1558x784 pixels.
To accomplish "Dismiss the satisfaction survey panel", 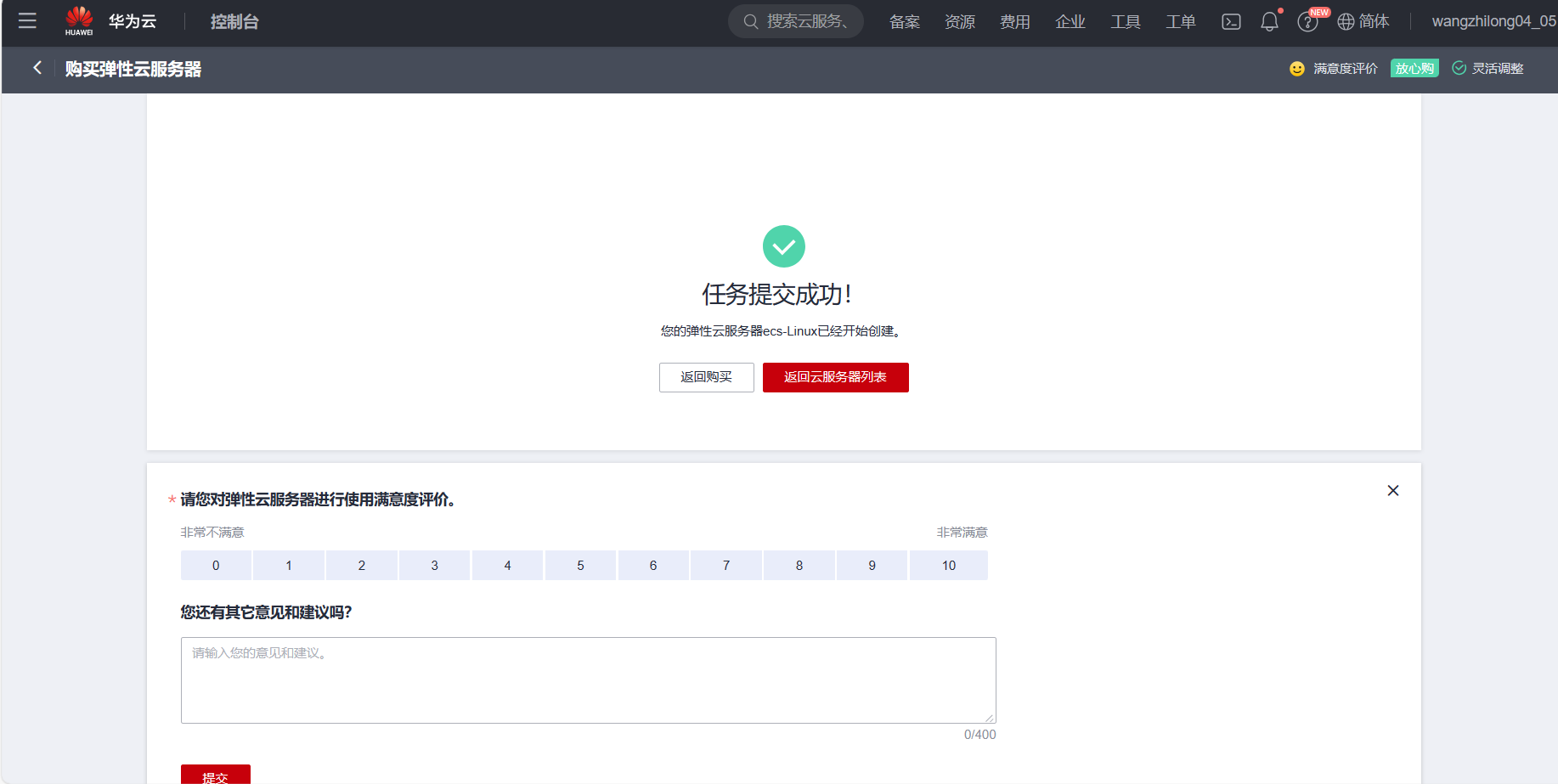I will [x=1392, y=490].
